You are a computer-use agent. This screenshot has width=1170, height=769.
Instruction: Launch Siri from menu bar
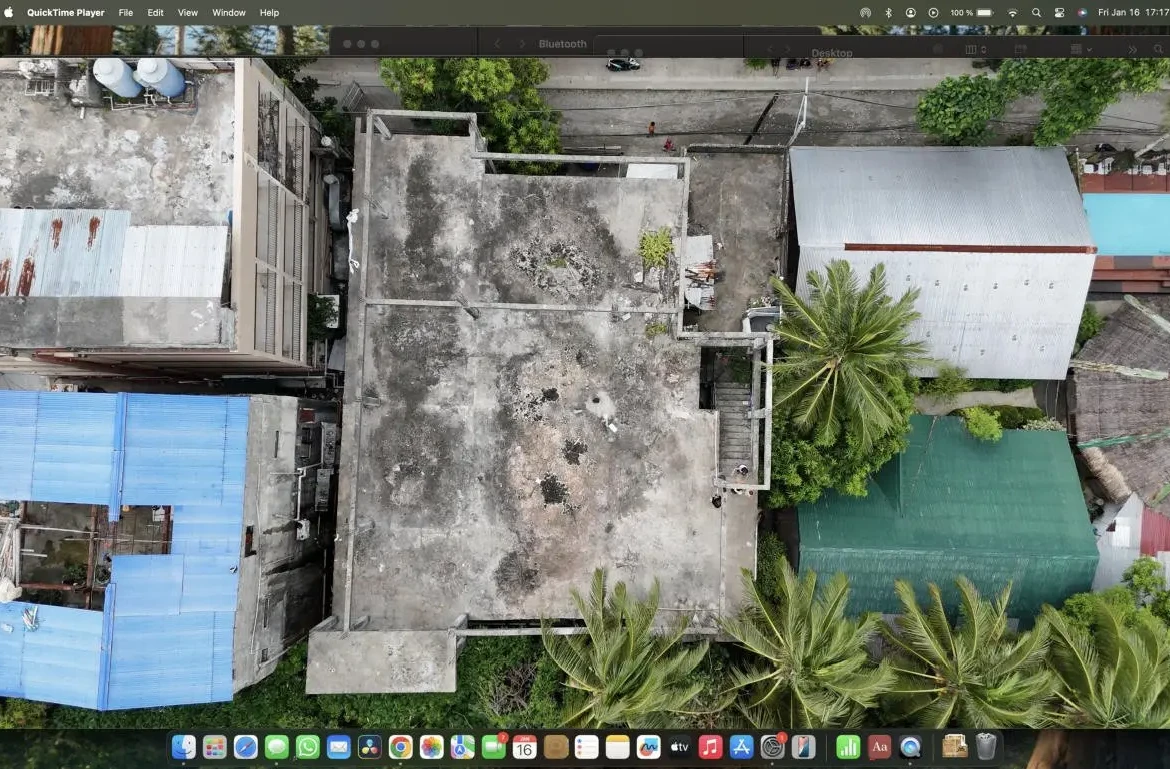1082,12
